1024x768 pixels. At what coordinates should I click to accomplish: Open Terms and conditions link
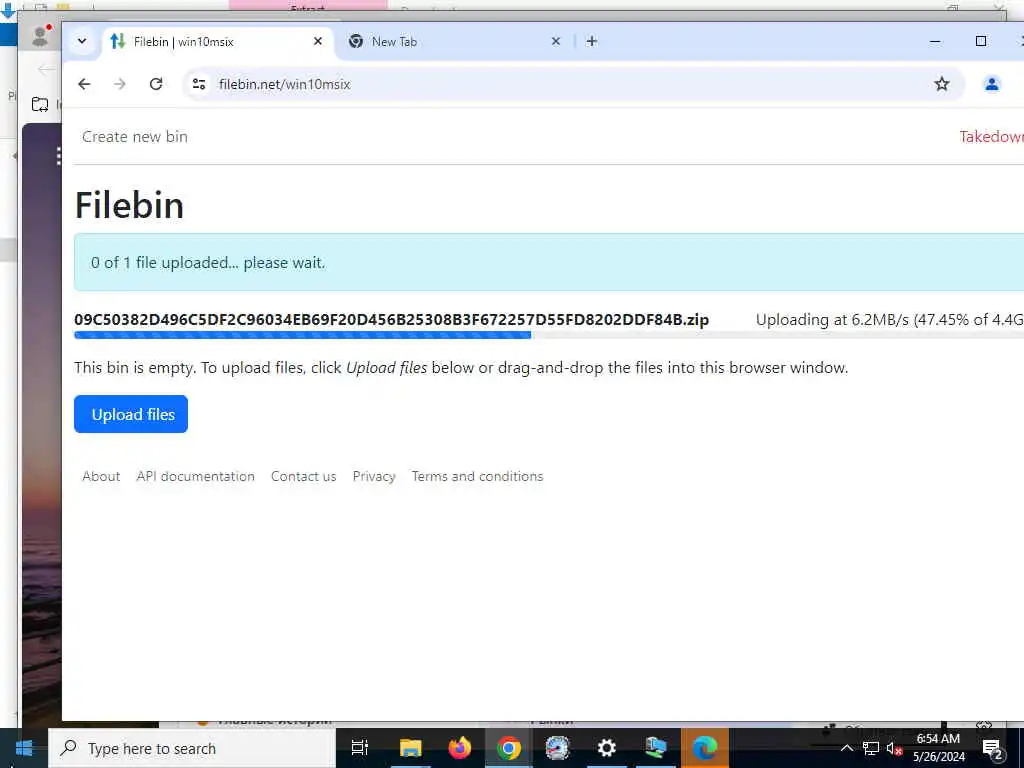click(477, 476)
